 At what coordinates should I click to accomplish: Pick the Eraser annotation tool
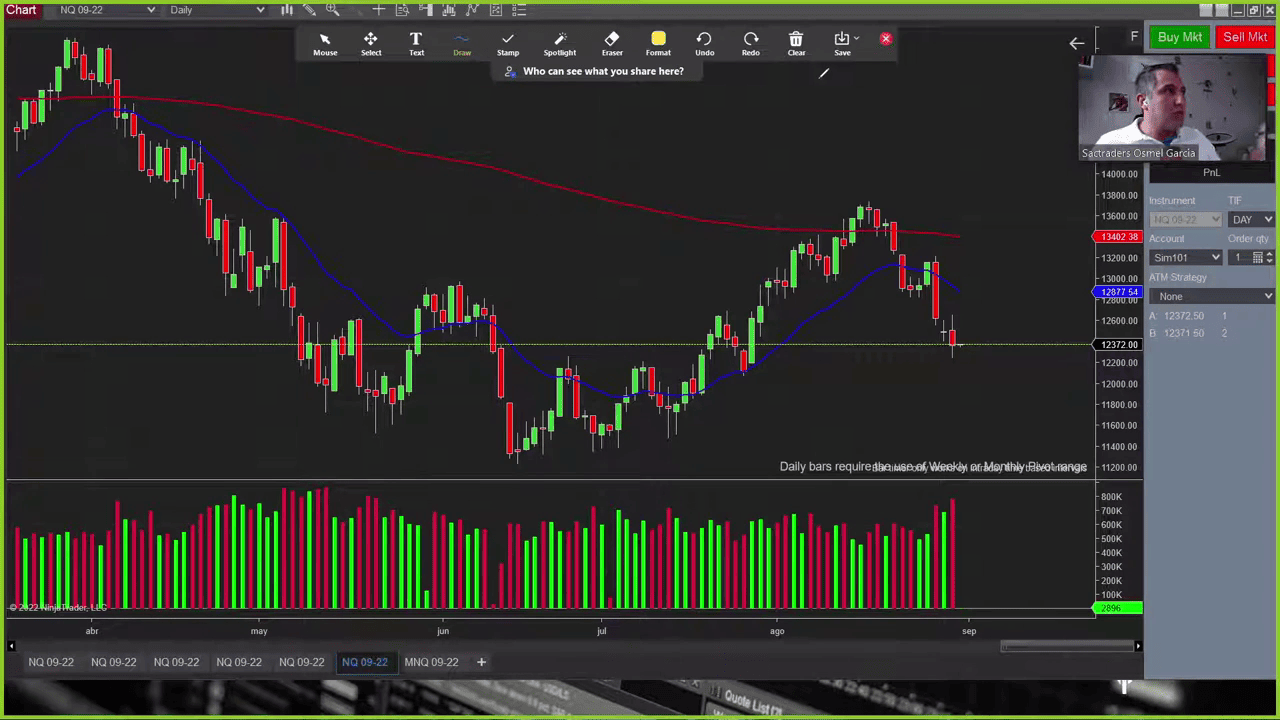612,43
